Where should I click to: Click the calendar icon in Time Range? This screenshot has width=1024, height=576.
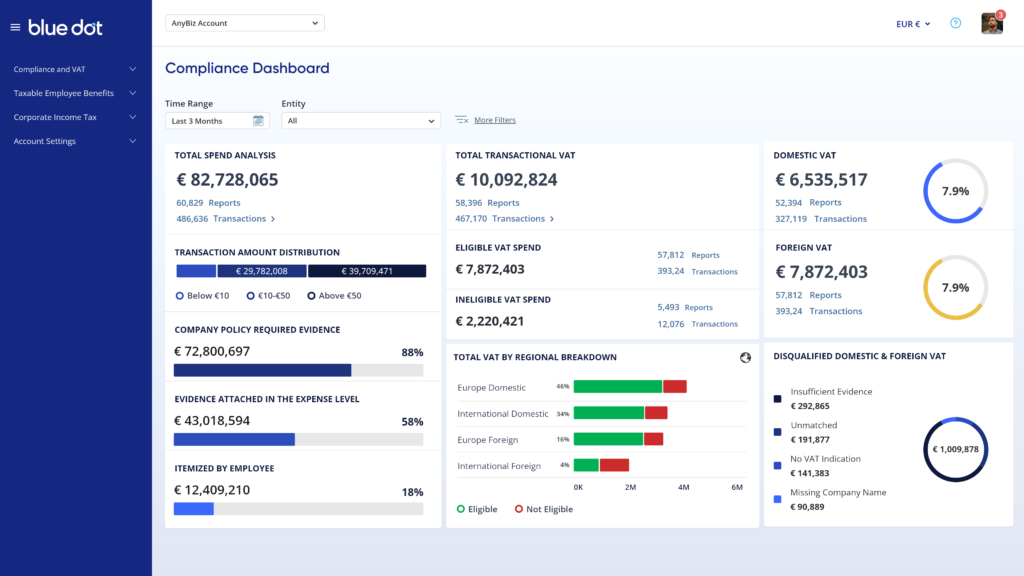(258, 121)
